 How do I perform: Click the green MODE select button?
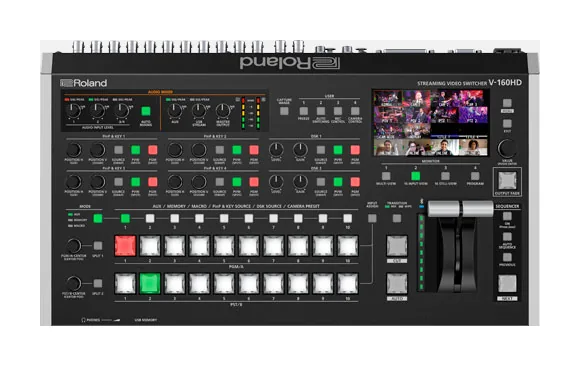[98, 218]
